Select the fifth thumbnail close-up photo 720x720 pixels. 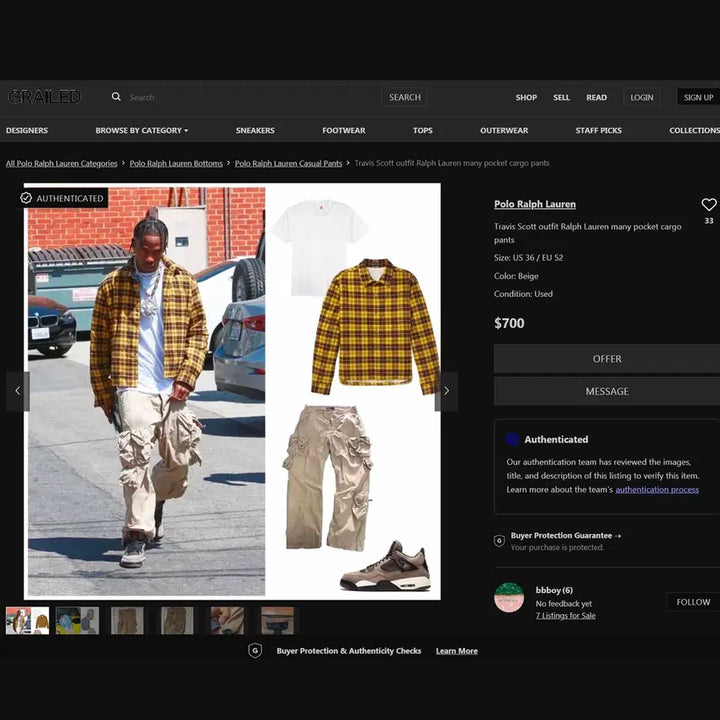tap(227, 621)
